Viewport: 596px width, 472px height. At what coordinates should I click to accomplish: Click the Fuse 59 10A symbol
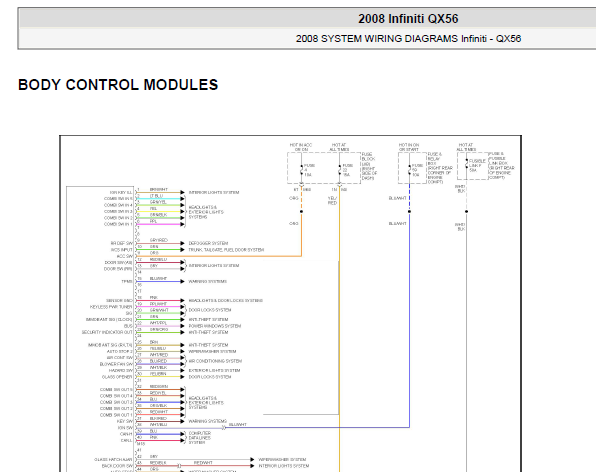(x=410, y=170)
